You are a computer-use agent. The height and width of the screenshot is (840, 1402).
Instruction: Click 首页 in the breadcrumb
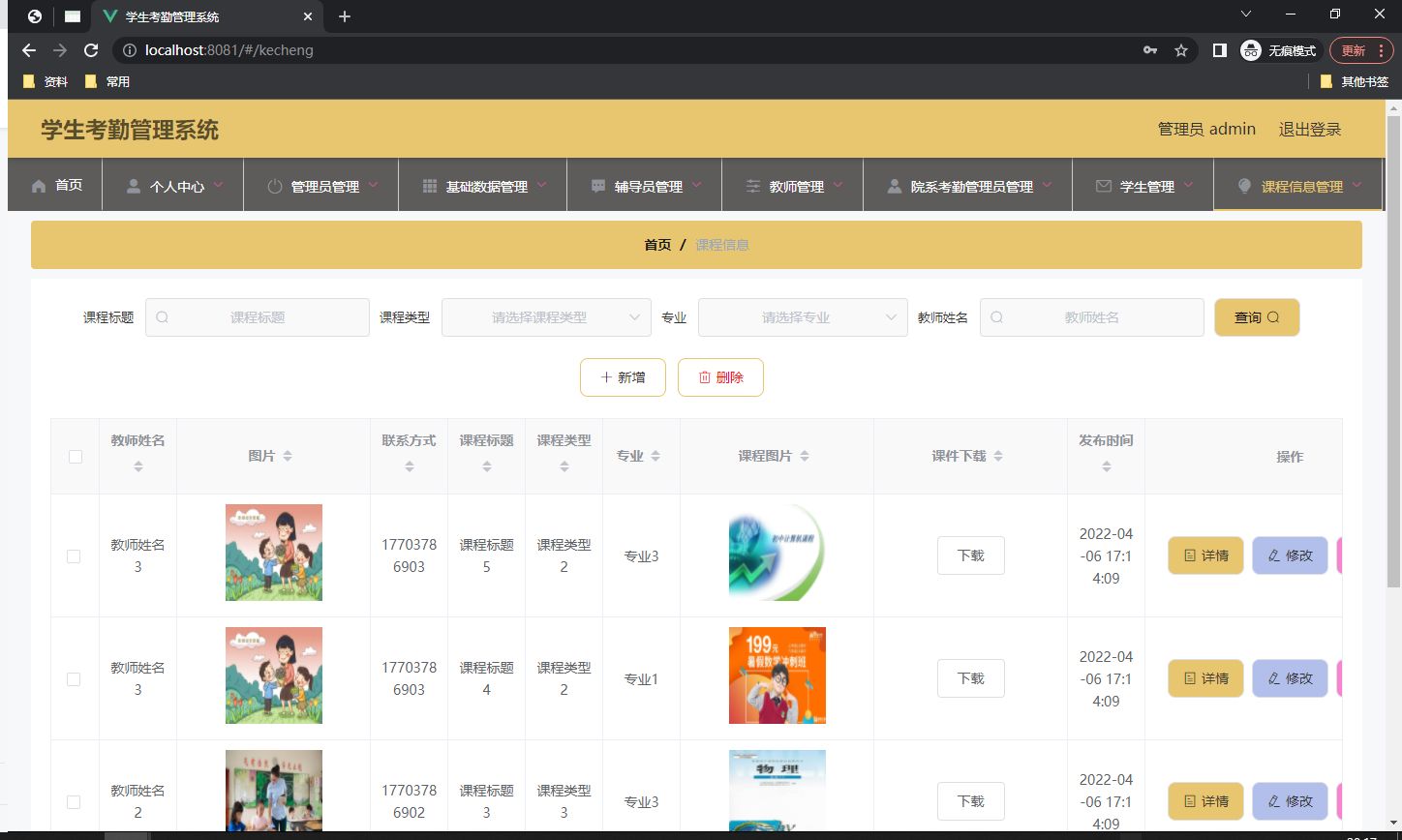pos(657,245)
